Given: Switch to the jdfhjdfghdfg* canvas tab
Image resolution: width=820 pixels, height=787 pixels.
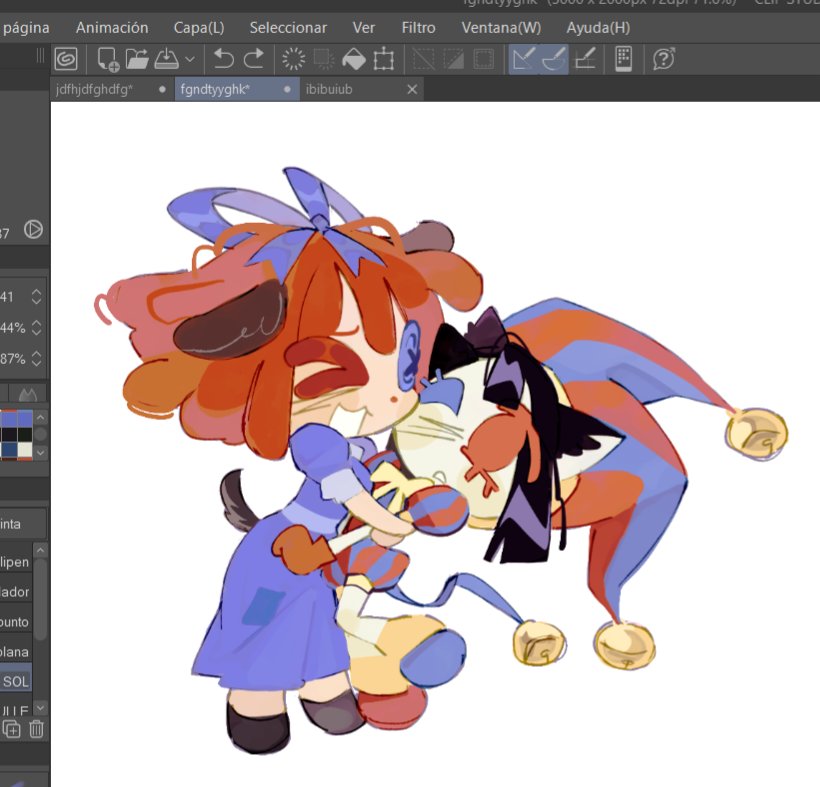Looking at the screenshot, I should (x=111, y=89).
